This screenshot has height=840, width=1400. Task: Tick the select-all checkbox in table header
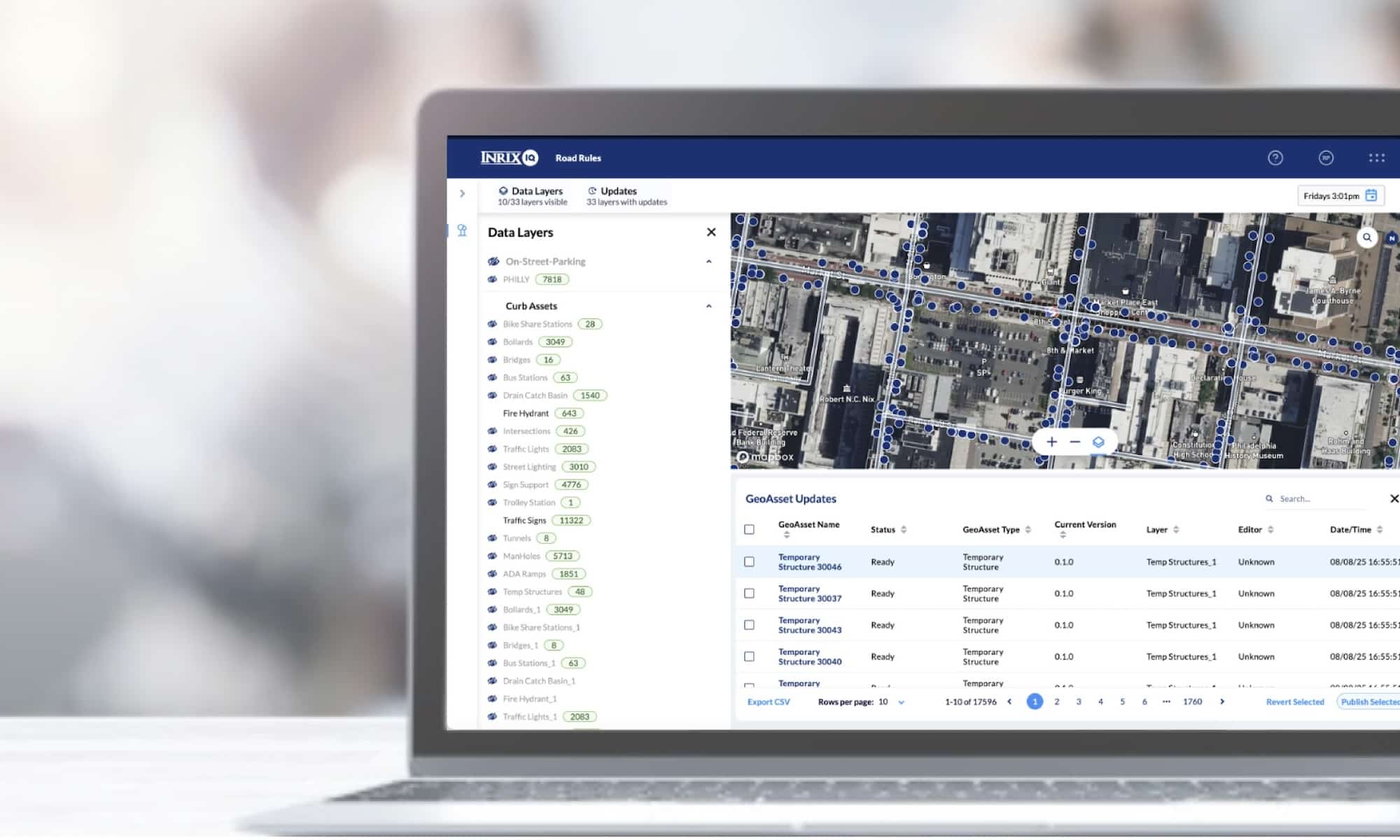[749, 529]
